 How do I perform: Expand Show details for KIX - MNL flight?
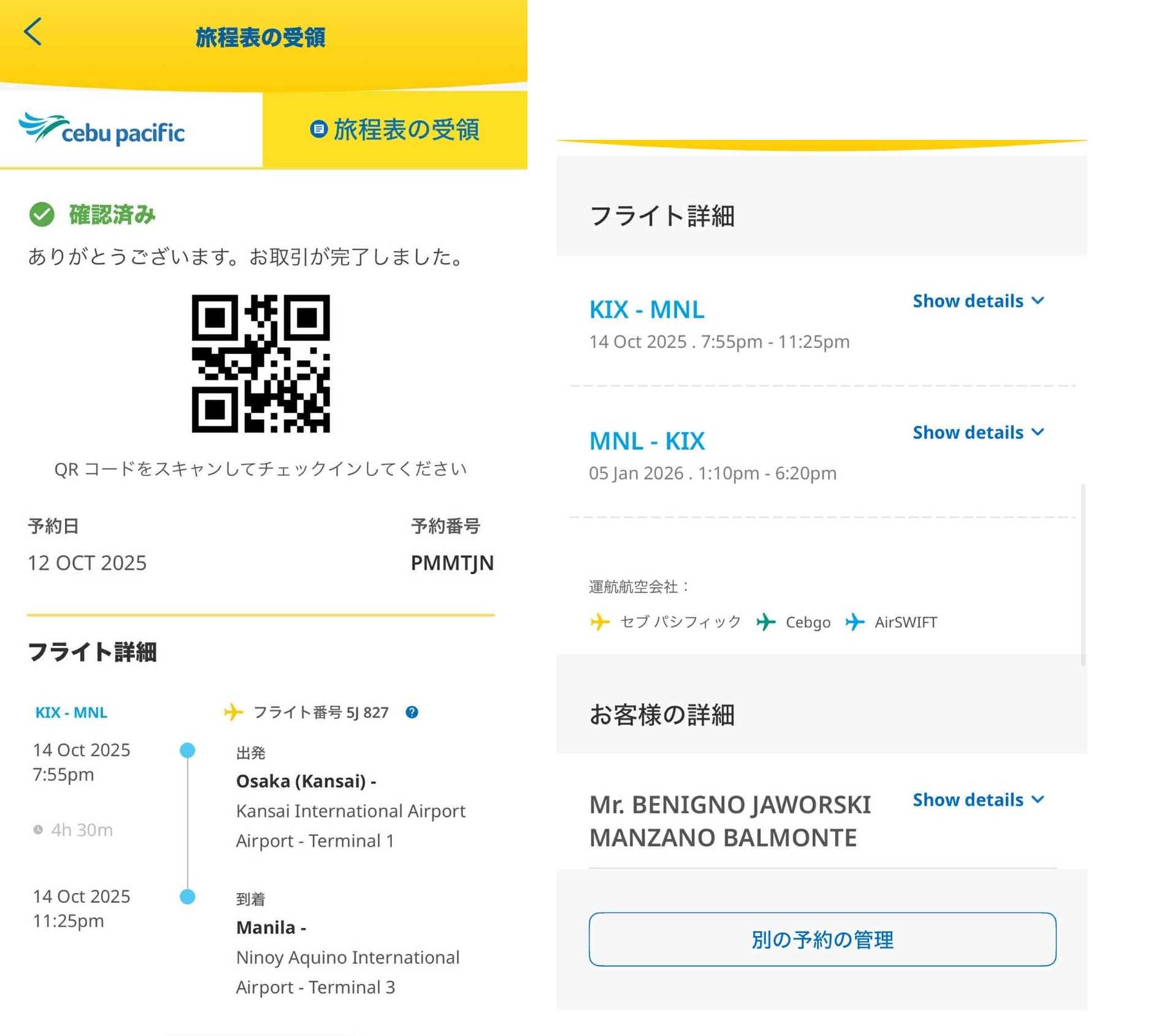tap(978, 301)
